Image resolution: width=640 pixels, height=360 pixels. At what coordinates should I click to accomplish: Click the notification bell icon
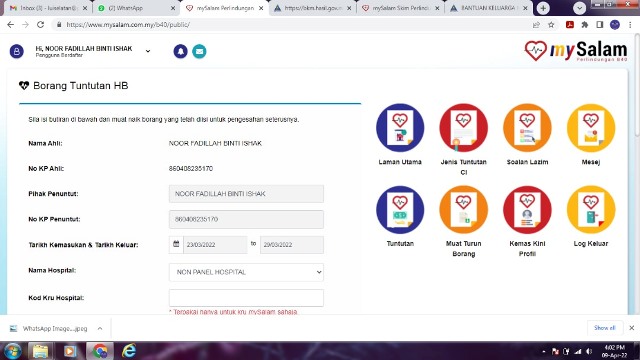coord(180,51)
